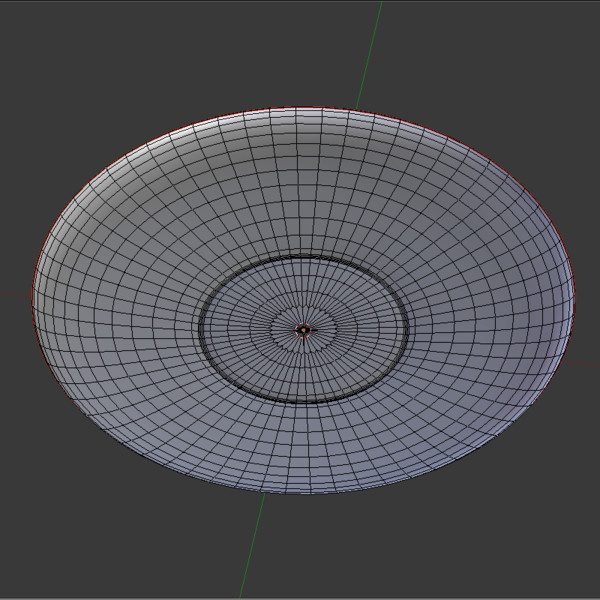Screen dimensions: 600x600
Task: Click the orange origin dot at mesh center
Action: point(303,330)
